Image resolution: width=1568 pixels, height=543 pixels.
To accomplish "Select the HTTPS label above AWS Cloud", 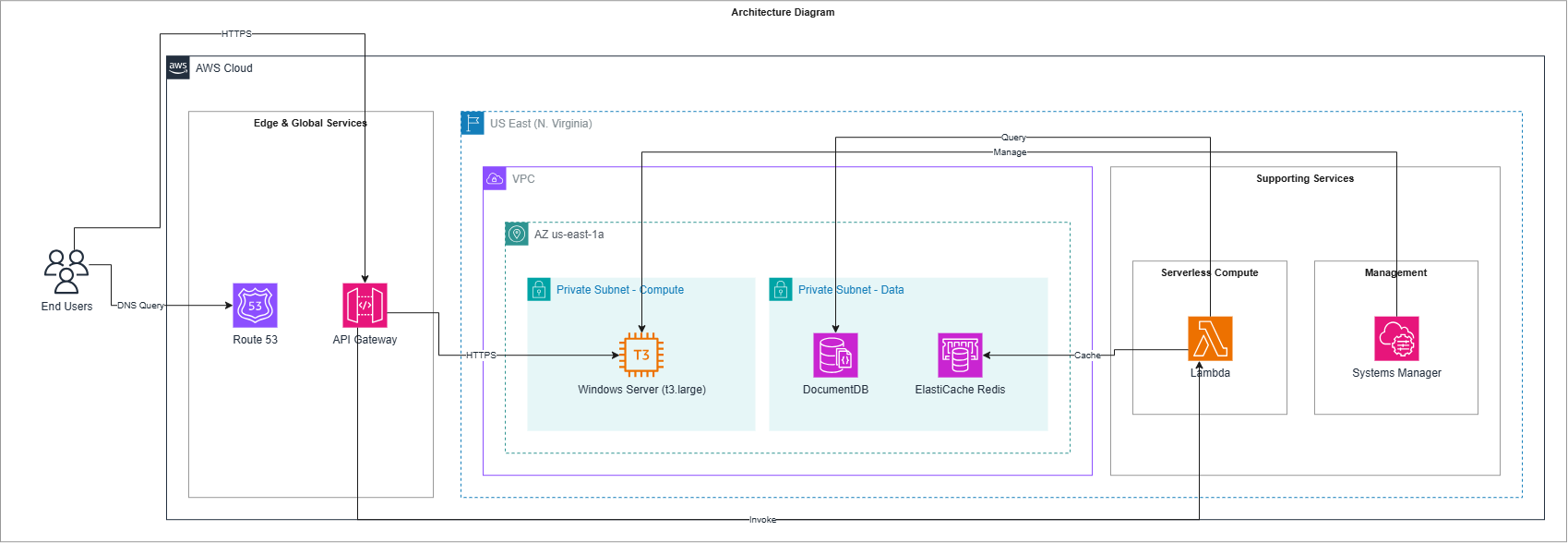I will [x=236, y=34].
